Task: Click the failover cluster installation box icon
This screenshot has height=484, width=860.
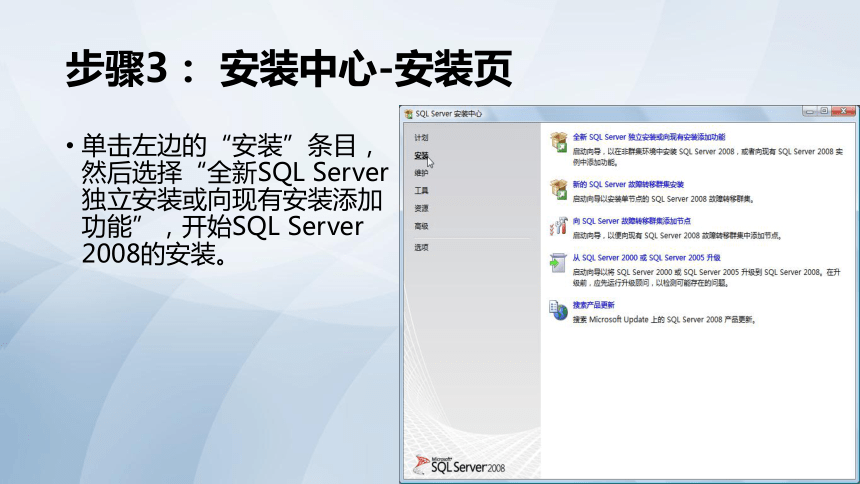Action: tap(559, 189)
